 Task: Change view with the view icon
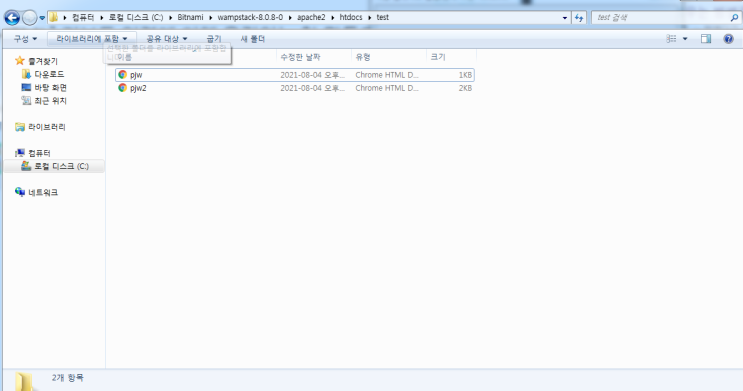point(671,39)
